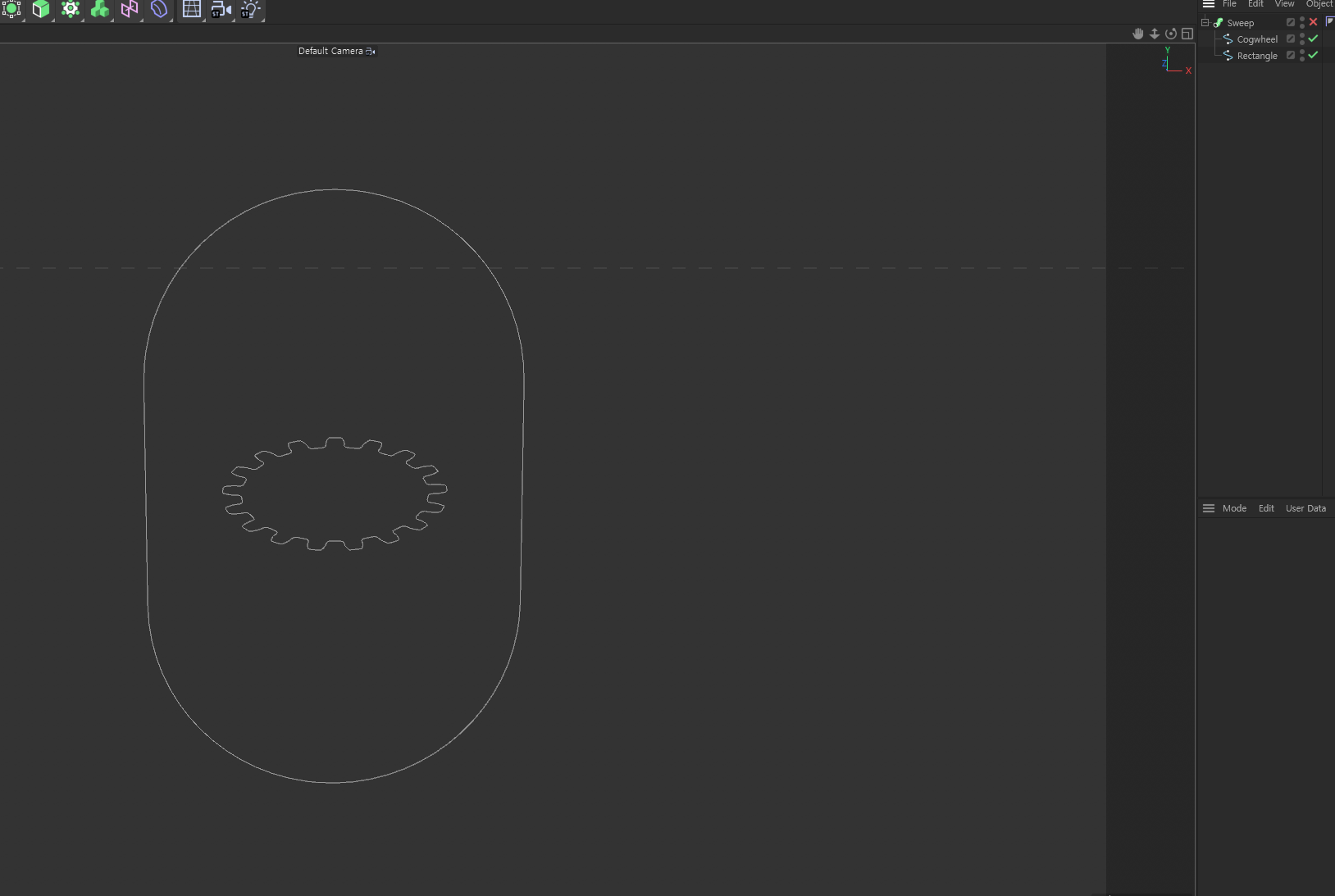Screen dimensions: 1335x896
Task: Select the Rectangle spline in object list
Action: [x=1256, y=56]
